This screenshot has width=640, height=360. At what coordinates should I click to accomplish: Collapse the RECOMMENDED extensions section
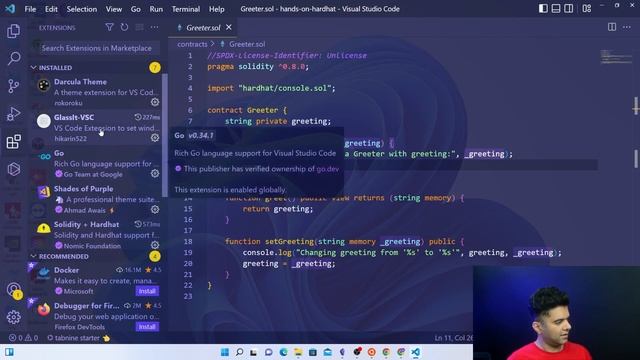coord(64,256)
